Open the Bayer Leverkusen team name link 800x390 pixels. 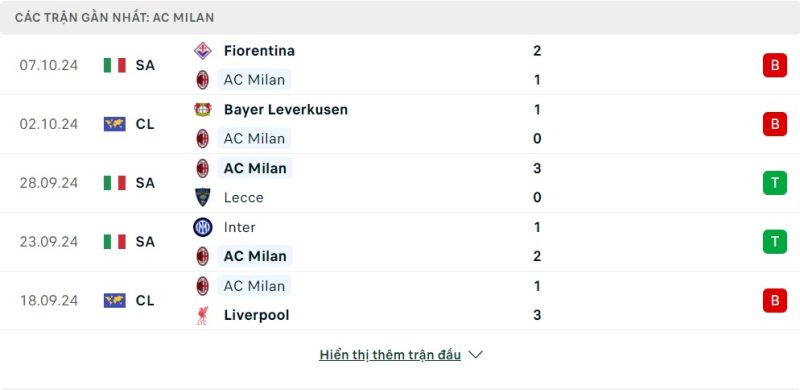click(x=286, y=109)
